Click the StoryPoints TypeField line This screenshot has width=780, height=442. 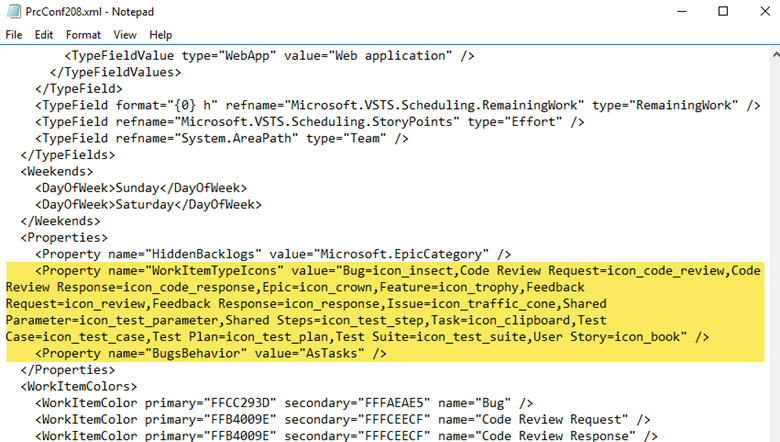(x=309, y=122)
